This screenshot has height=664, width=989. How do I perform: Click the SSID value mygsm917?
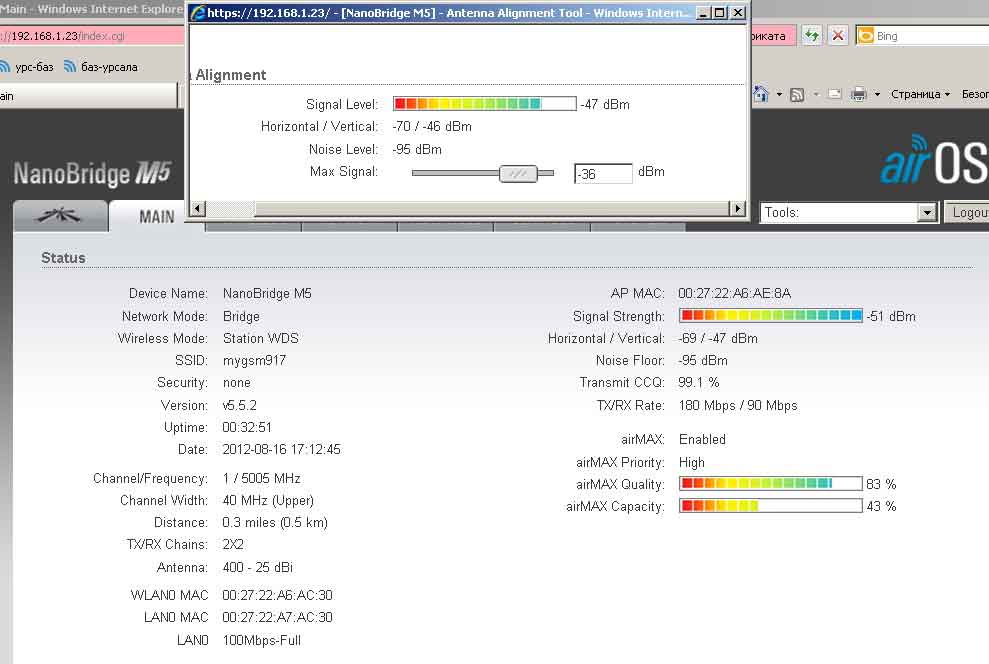click(254, 361)
